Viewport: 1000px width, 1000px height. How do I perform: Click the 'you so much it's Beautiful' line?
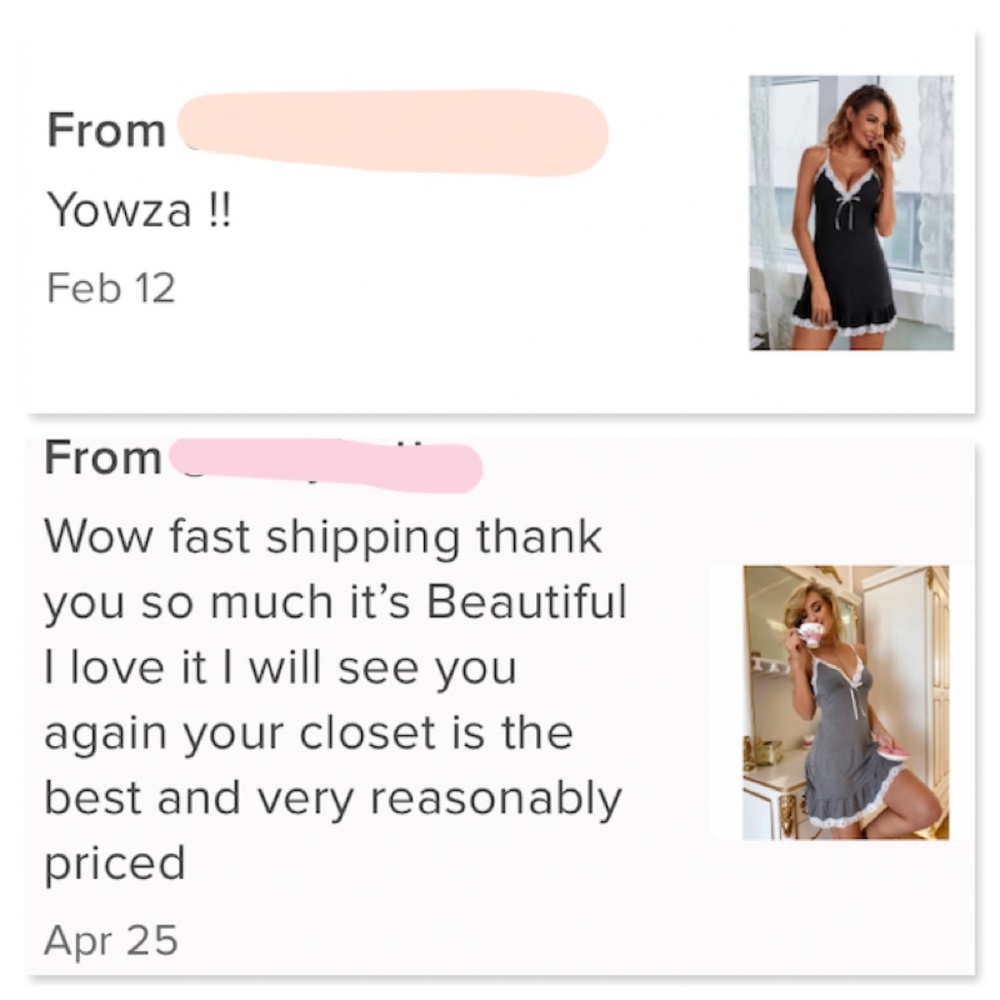[335, 602]
